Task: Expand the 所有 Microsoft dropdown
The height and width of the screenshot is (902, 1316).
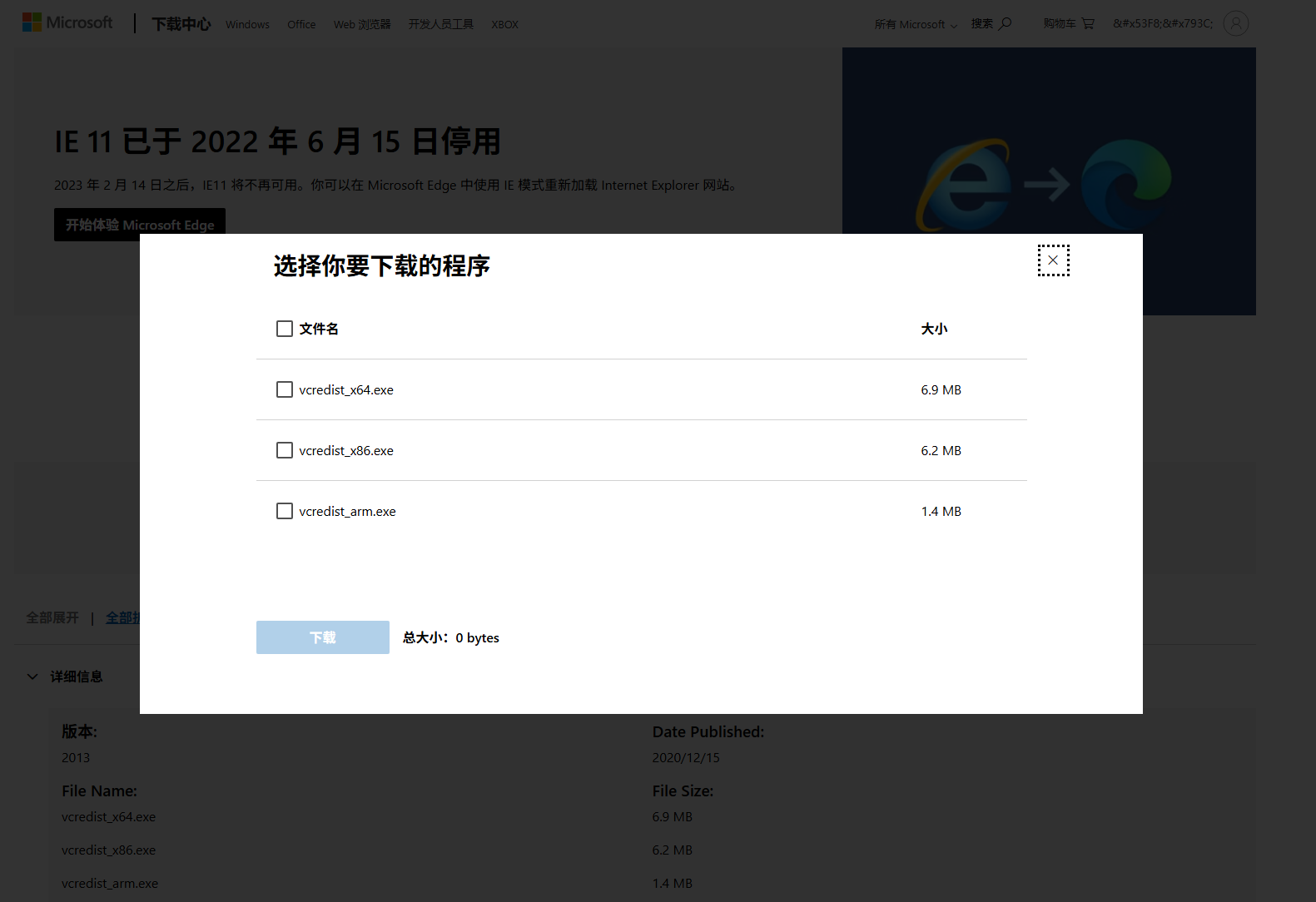Action: tap(916, 24)
